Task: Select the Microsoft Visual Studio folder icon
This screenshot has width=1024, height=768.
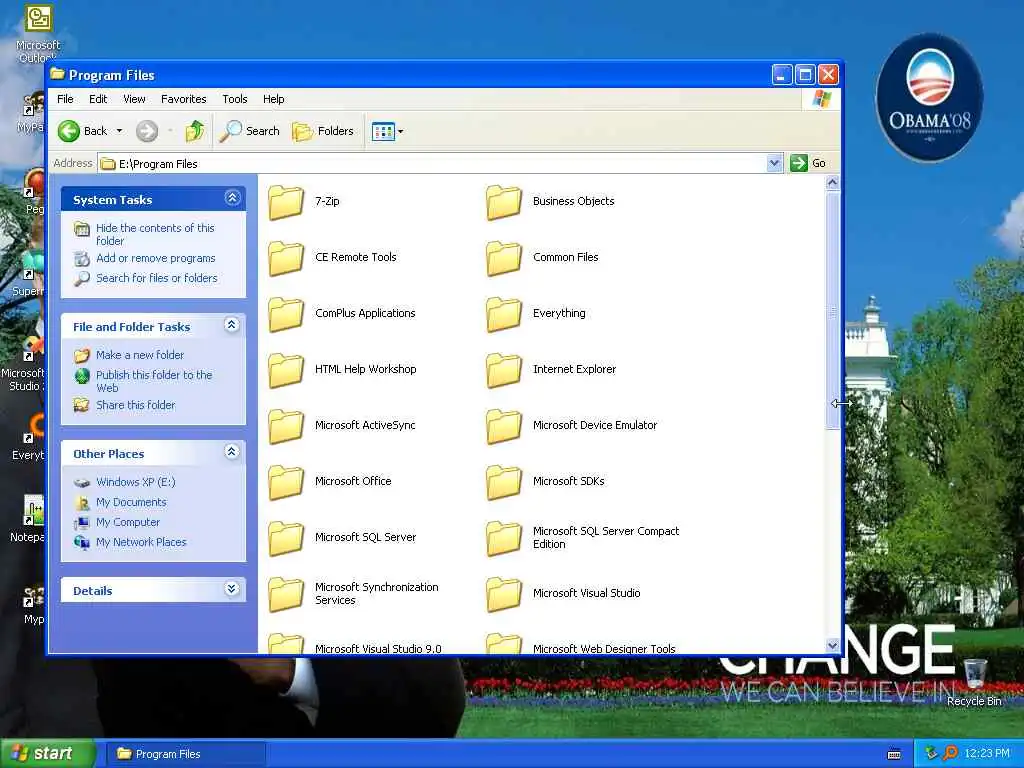Action: click(504, 594)
